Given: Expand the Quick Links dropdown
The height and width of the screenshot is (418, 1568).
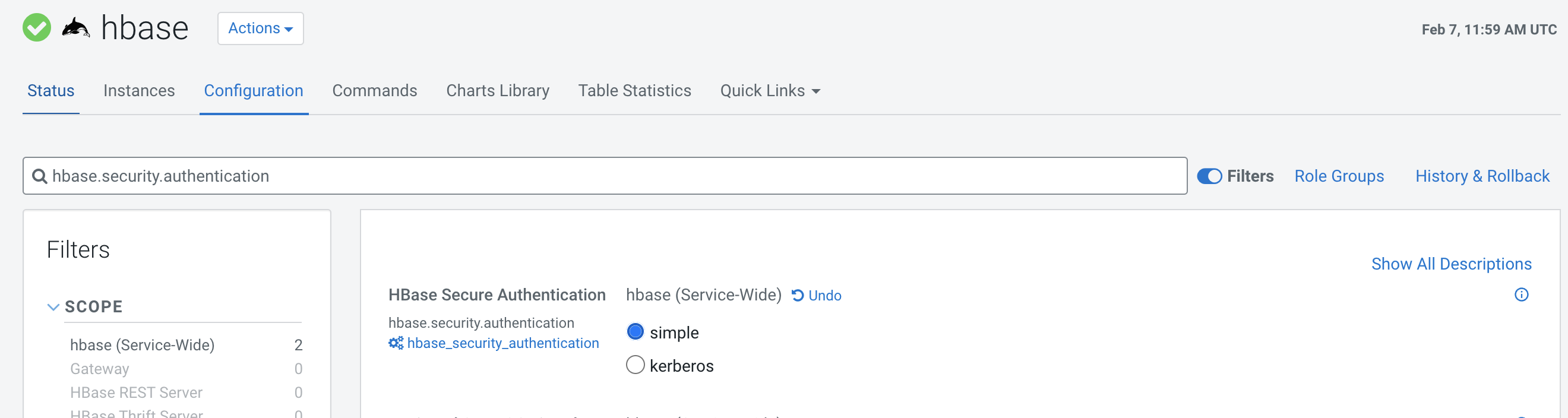Looking at the screenshot, I should click(x=769, y=91).
